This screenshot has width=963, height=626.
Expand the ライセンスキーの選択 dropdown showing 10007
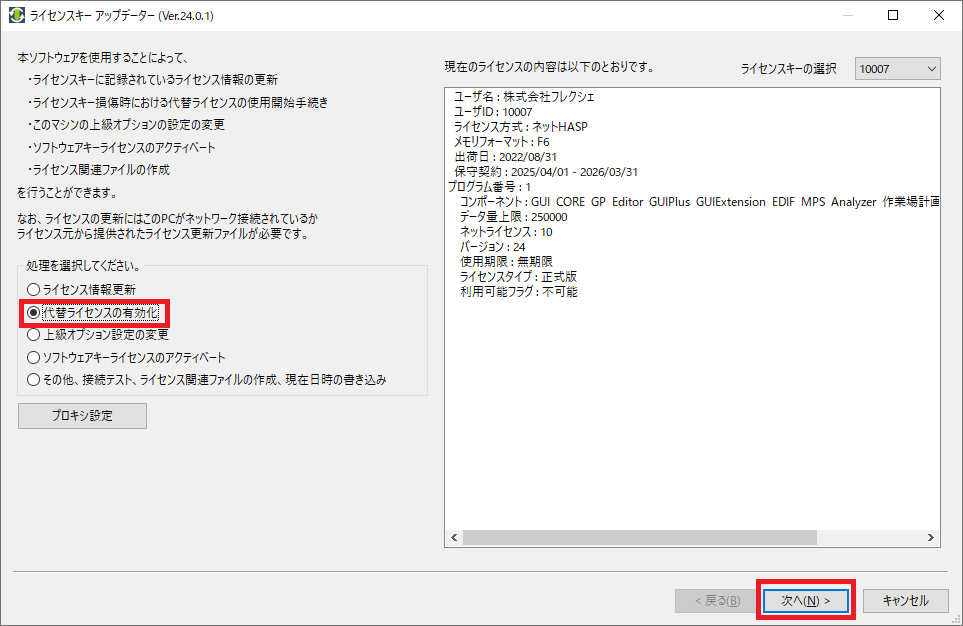tap(898, 68)
